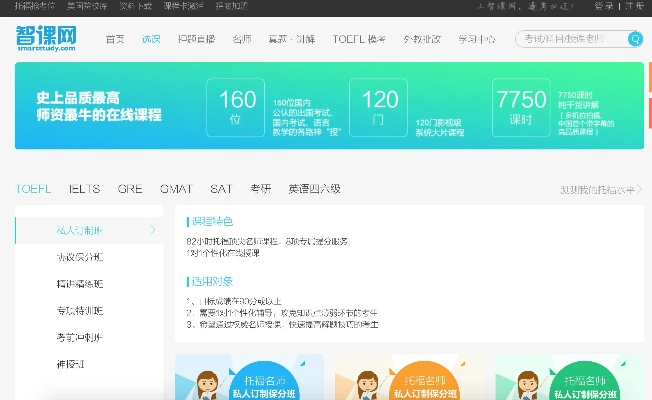The height and width of the screenshot is (400, 652).
Task: Open the highlighted 选课 navigation item
Action: (x=151, y=39)
